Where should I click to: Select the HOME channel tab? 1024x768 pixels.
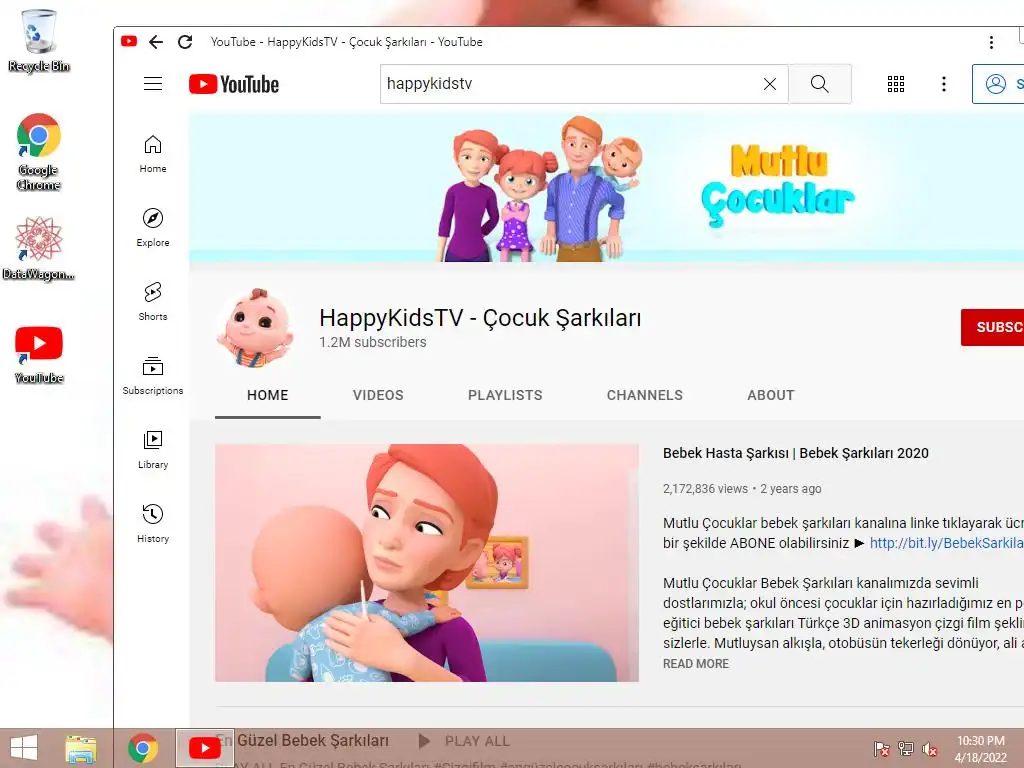click(268, 395)
